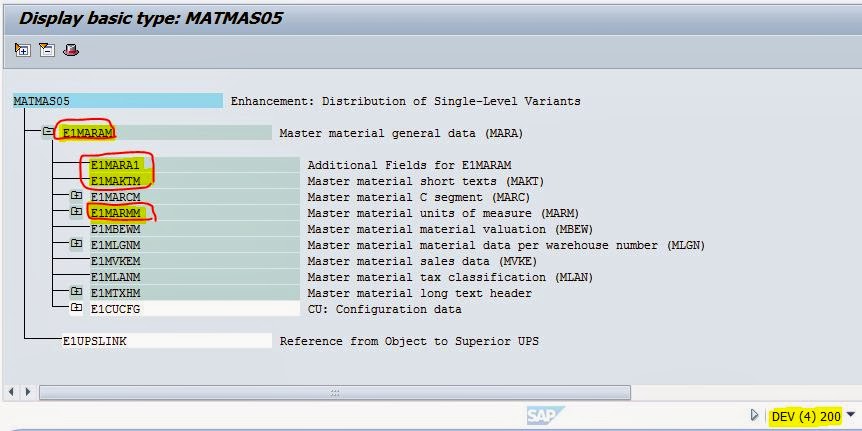862x431 pixels.
Task: Select the E1MAKTM short texts segment
Action: pyautogui.click(x=116, y=181)
